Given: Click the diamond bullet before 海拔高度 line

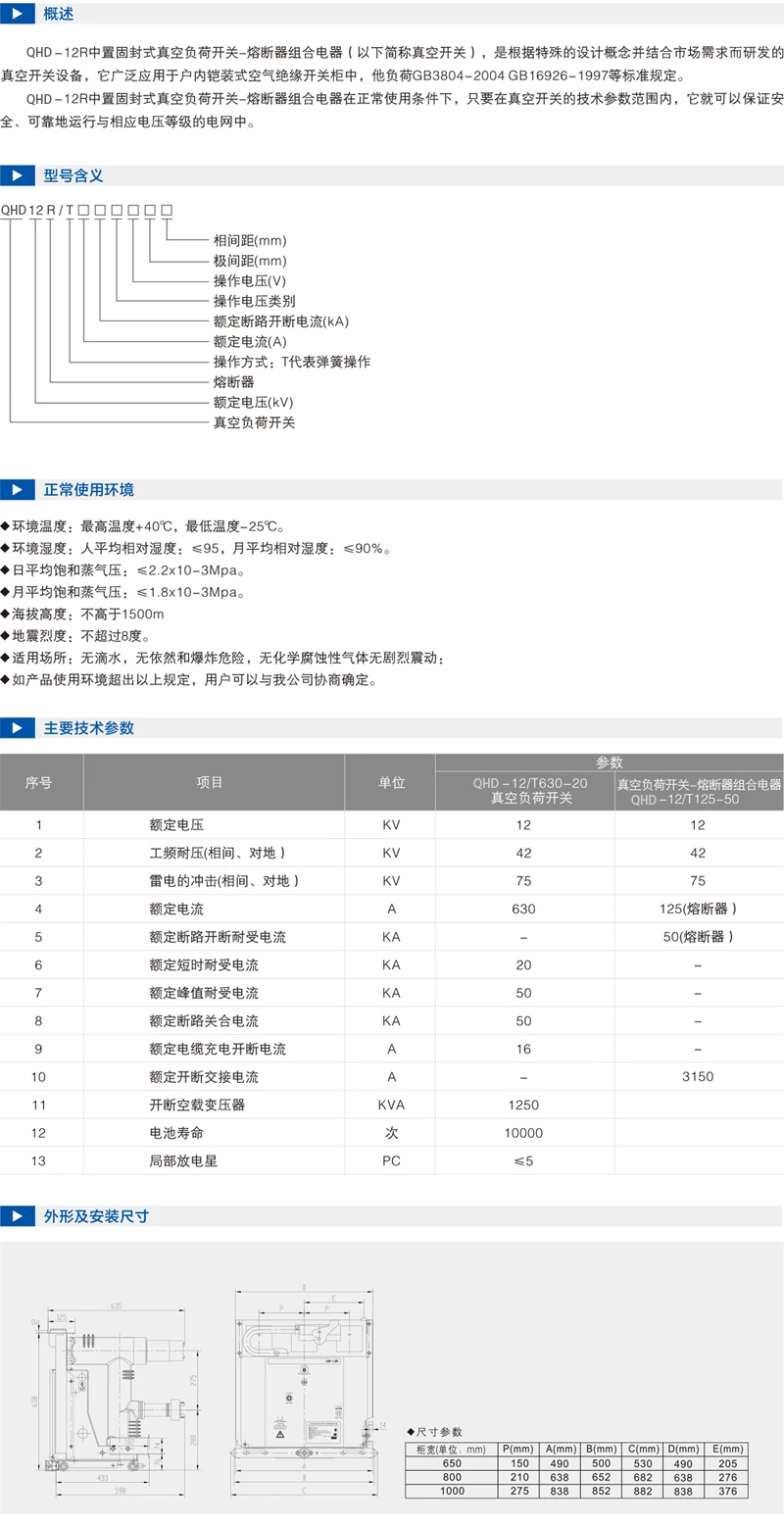Looking at the screenshot, I should [x=8, y=615].
